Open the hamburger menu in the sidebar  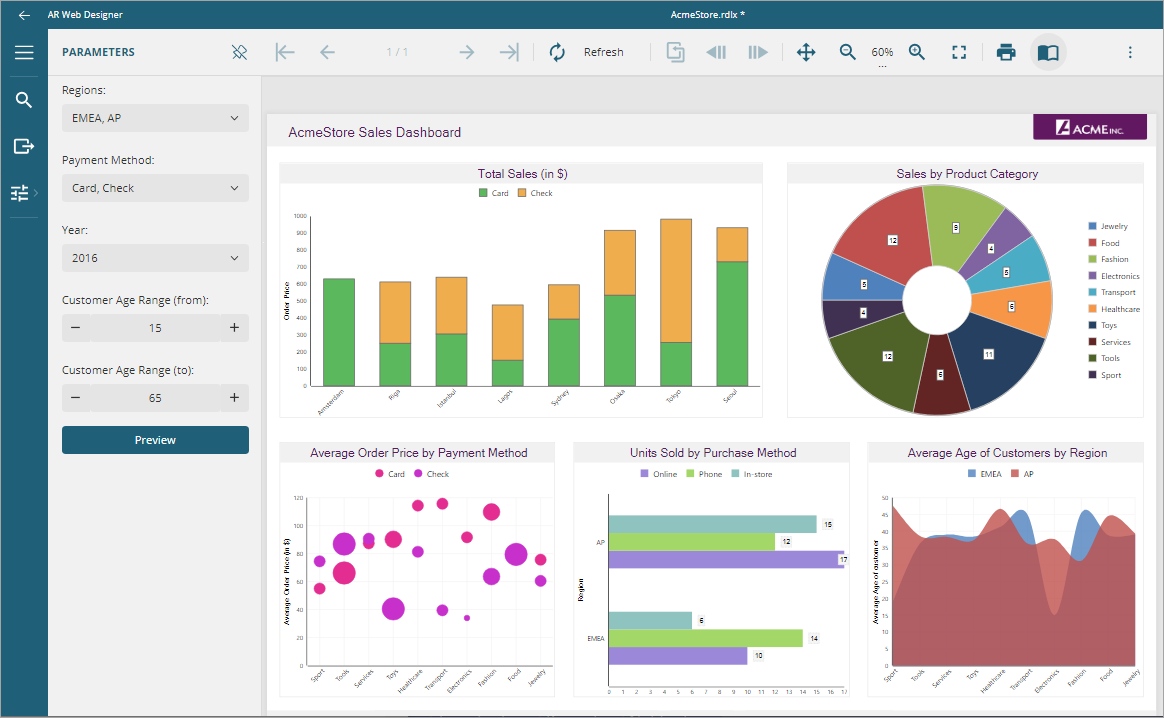point(24,52)
